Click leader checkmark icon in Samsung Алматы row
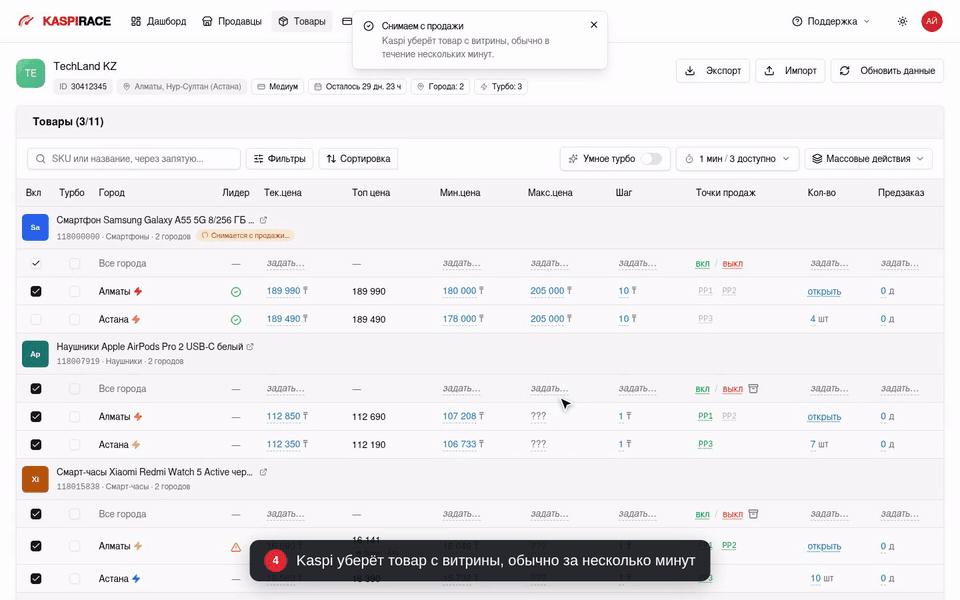This screenshot has height=600, width=960. (x=236, y=292)
